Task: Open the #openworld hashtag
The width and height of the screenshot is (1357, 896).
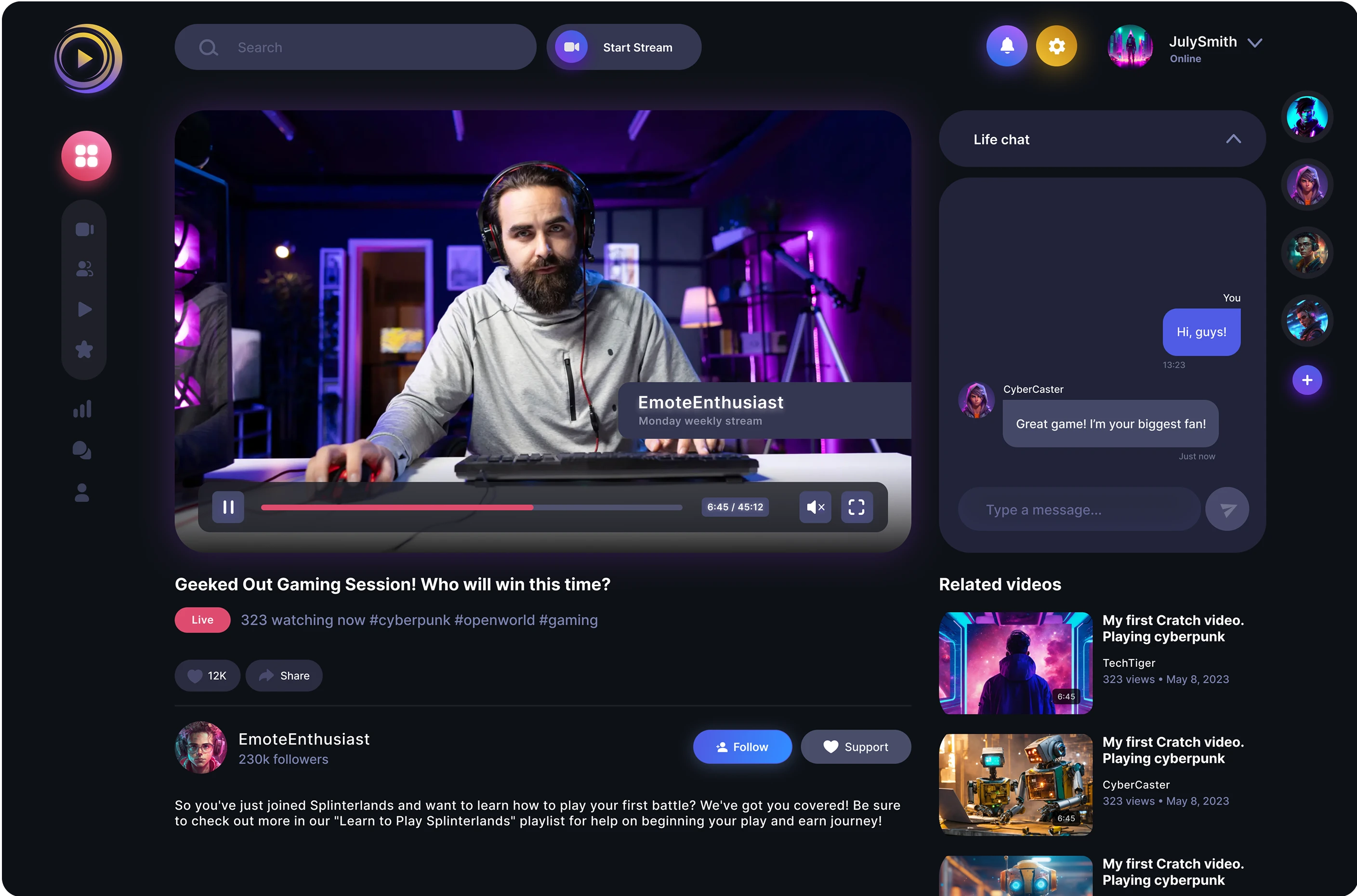Action: 494,620
